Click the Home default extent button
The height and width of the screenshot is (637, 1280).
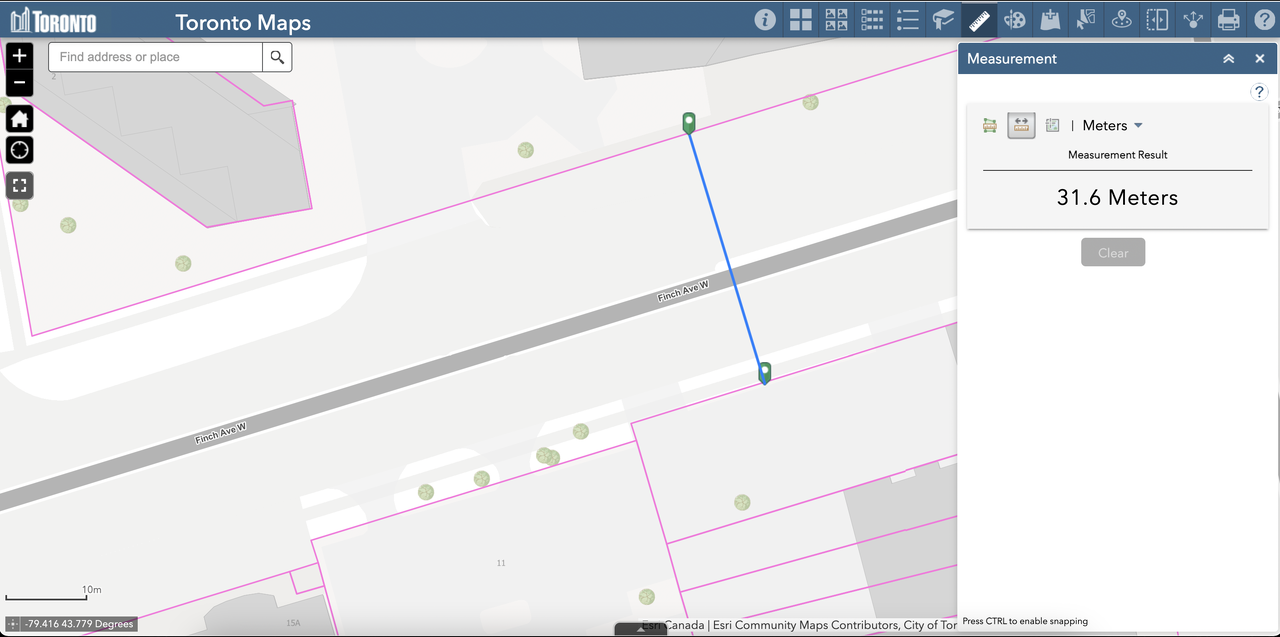point(20,119)
